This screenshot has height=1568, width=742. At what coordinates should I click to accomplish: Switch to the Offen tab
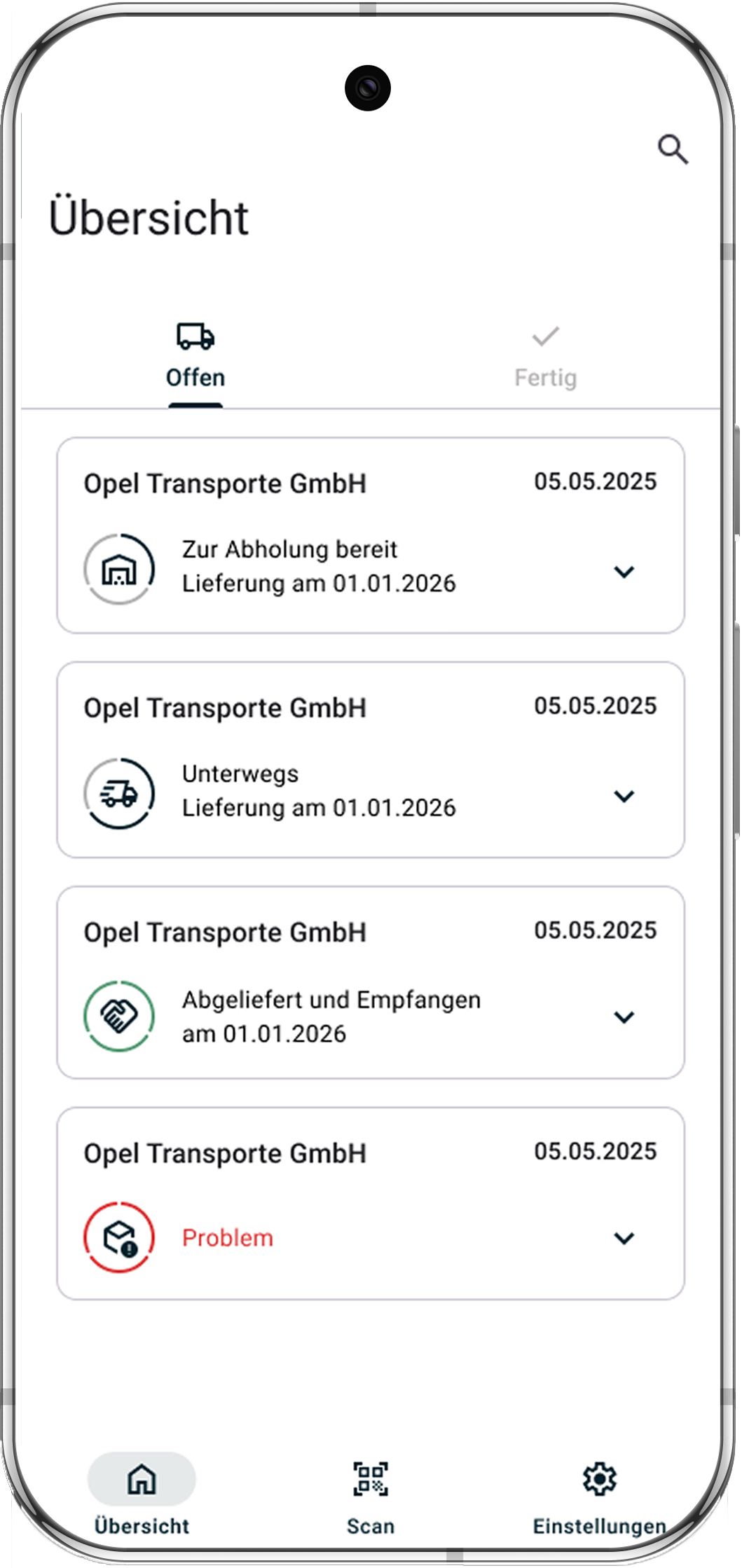195,378
